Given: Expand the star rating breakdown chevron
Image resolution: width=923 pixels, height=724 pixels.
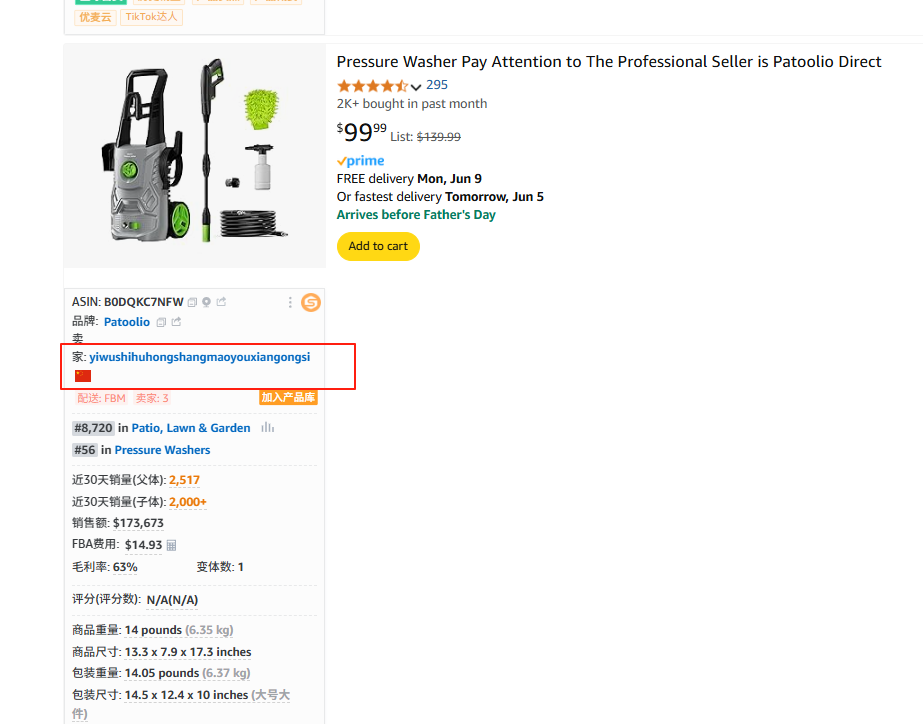Looking at the screenshot, I should [416, 87].
